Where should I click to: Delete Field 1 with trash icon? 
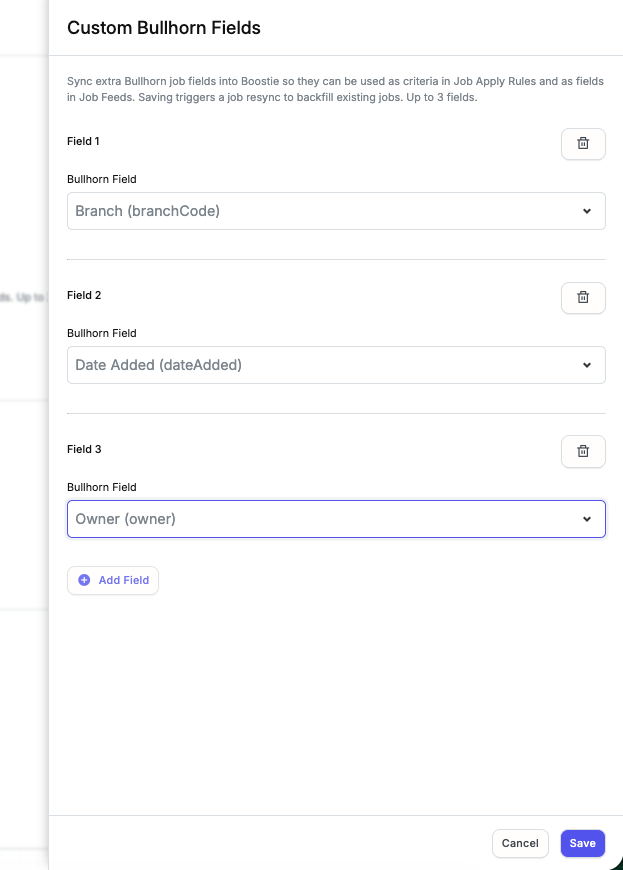[x=583, y=144]
